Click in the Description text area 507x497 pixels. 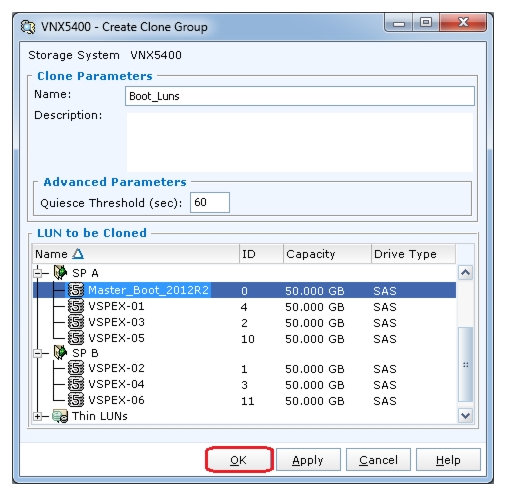[300, 142]
